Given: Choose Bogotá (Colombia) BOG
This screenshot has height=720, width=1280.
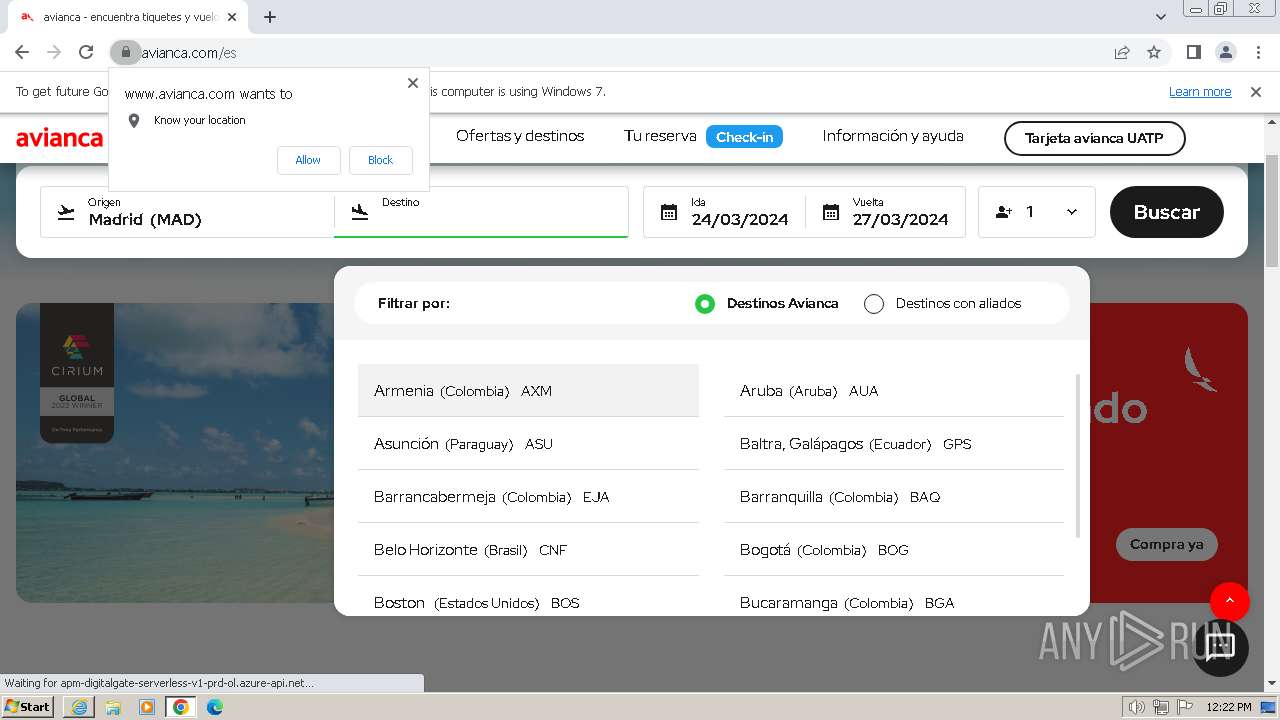Looking at the screenshot, I should (894, 550).
